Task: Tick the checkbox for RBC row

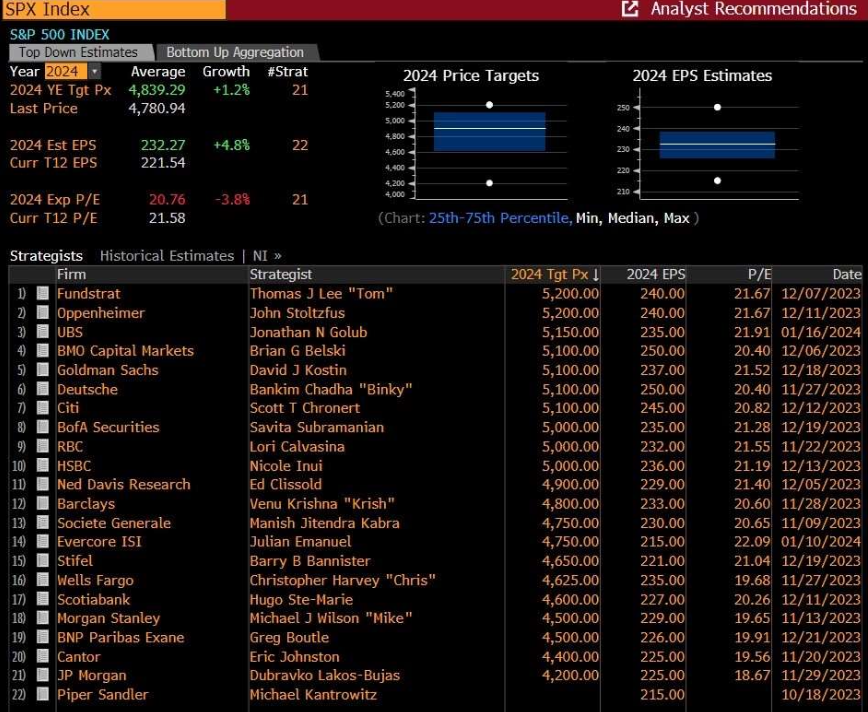Action: (43, 446)
